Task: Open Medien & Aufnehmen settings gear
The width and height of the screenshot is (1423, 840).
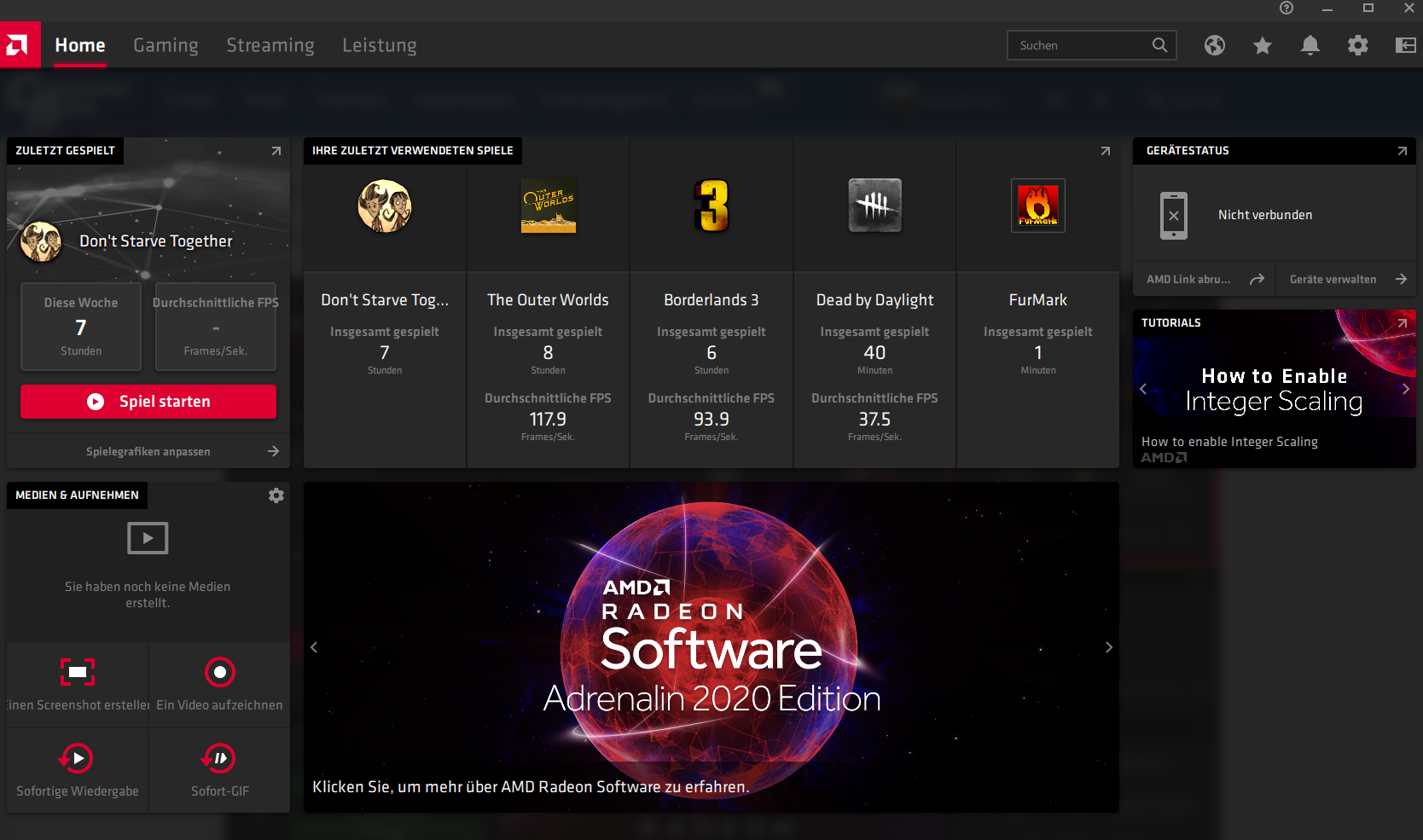Action: (x=276, y=495)
